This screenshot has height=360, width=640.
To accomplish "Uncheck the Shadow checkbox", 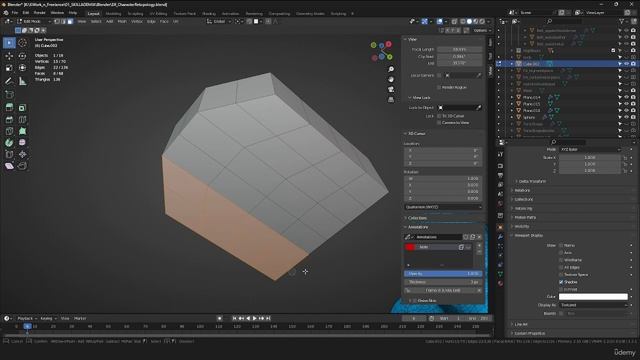I will 561,282.
